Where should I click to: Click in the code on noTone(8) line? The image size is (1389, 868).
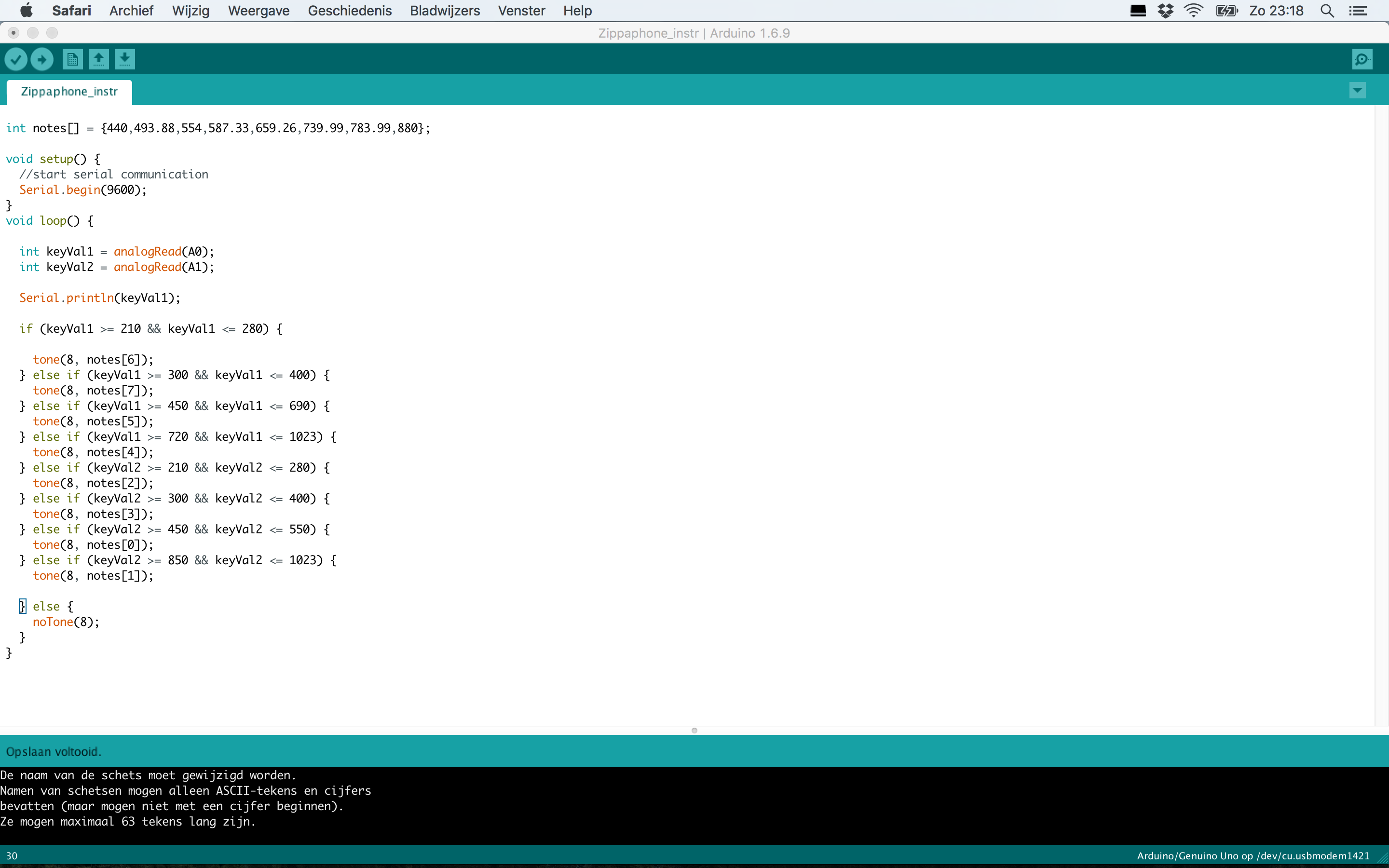[x=66, y=622]
